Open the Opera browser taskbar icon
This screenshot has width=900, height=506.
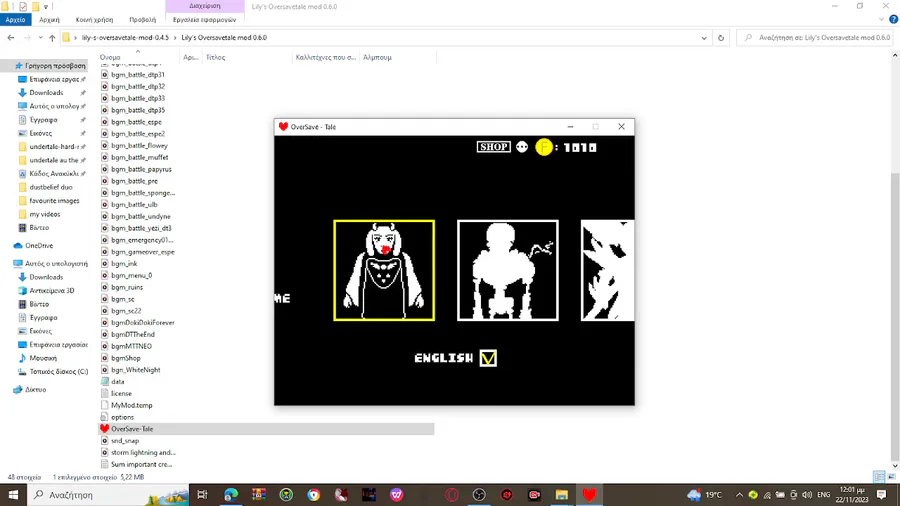452,495
